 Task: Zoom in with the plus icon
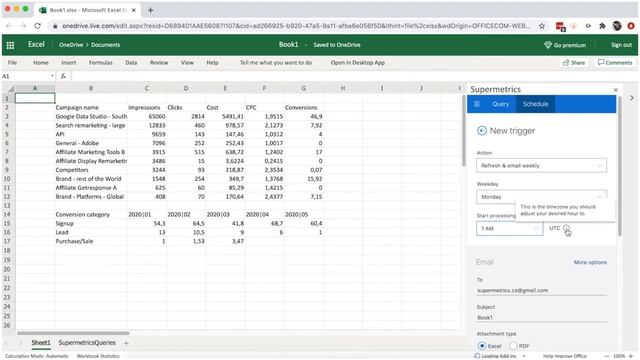click(631, 356)
